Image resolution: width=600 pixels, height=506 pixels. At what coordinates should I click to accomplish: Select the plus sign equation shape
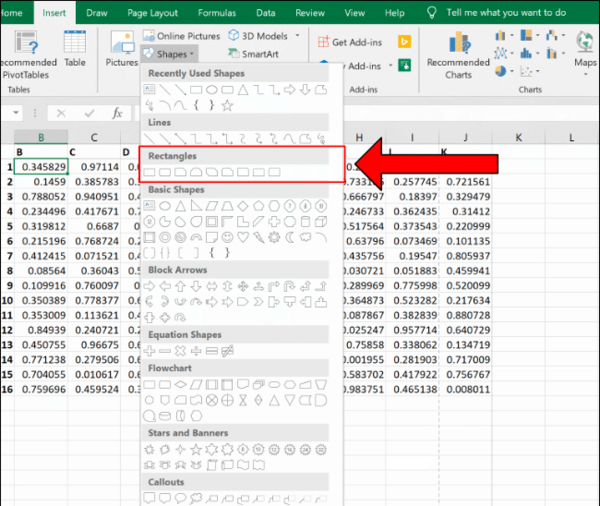[x=149, y=351]
